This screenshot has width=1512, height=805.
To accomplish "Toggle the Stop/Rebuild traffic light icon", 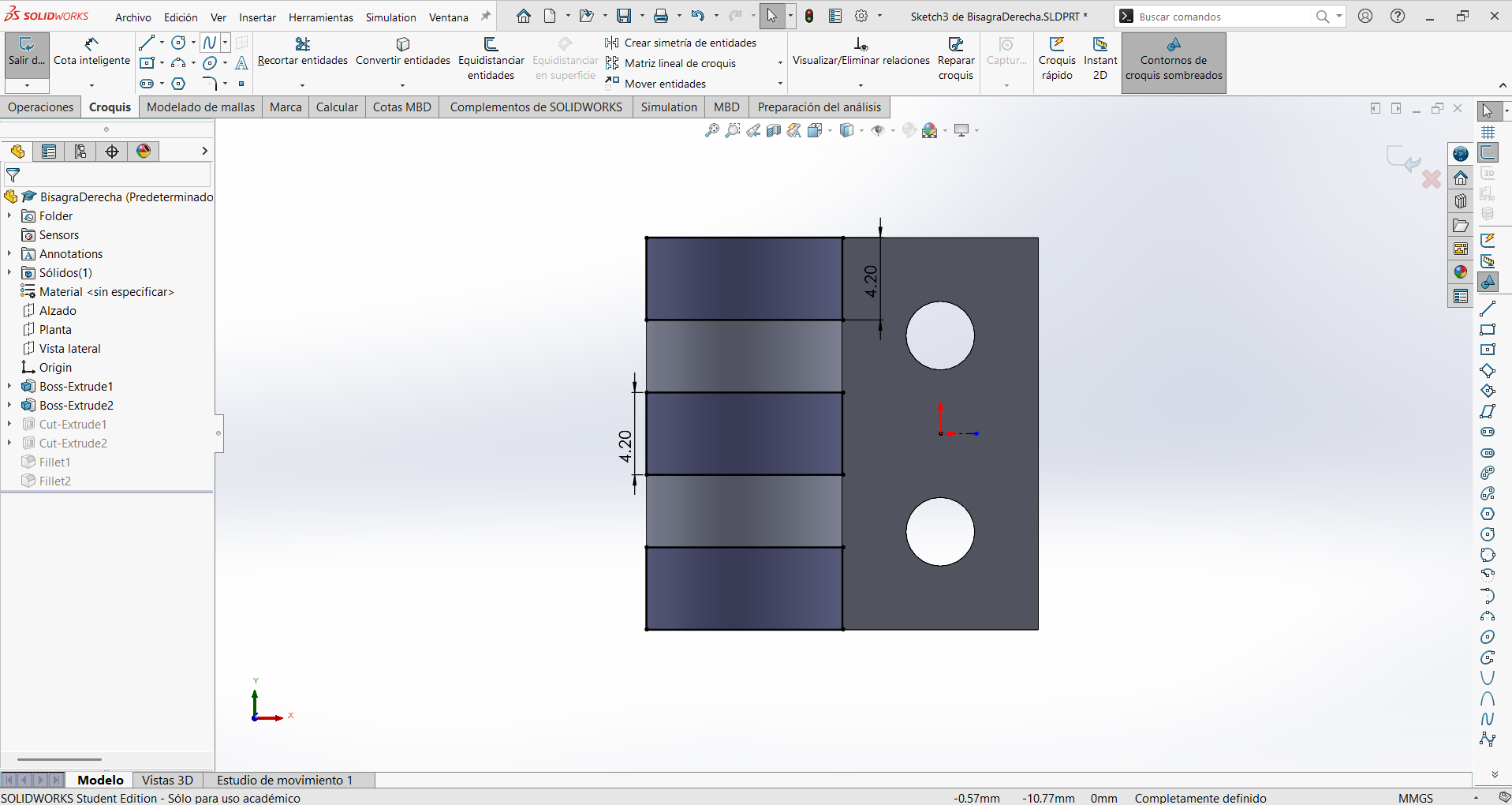I will pos(809,16).
